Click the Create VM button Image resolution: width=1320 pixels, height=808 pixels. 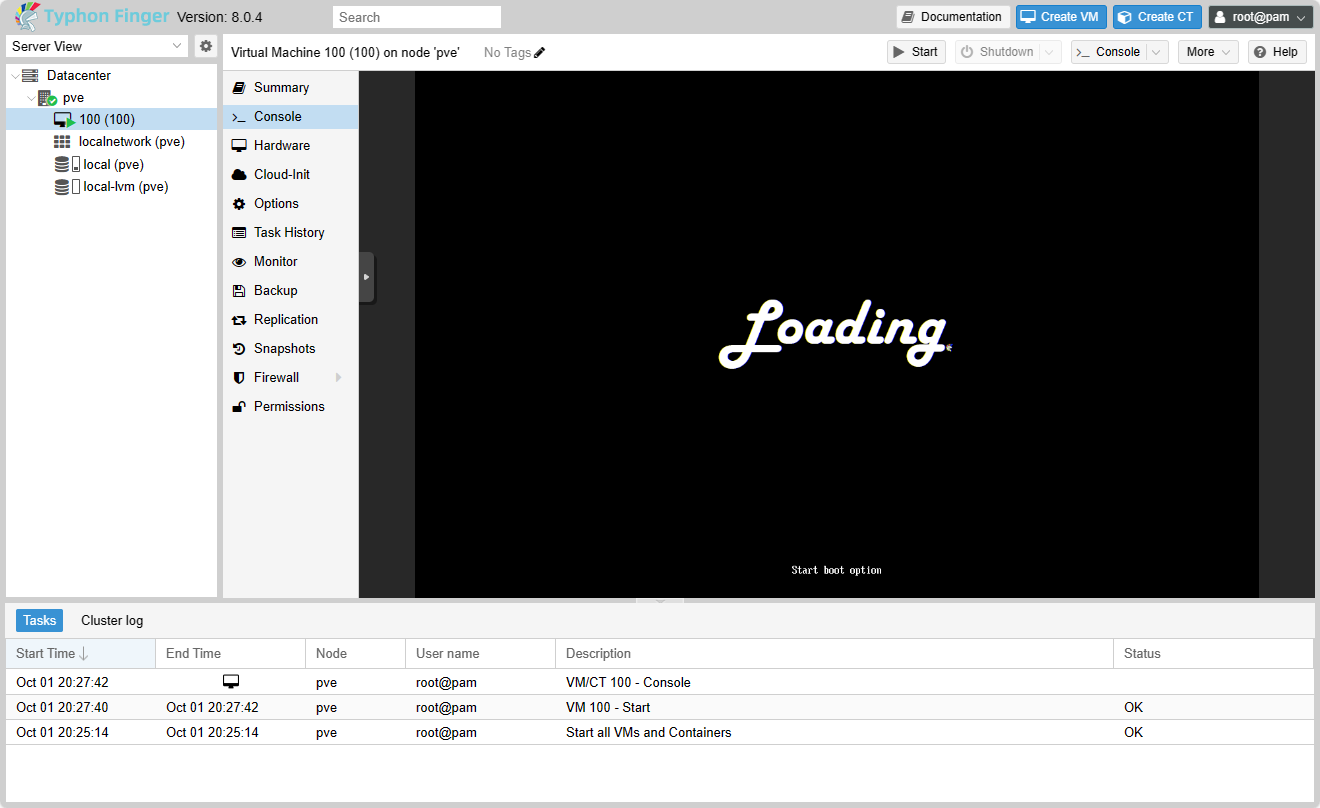[x=1060, y=17]
